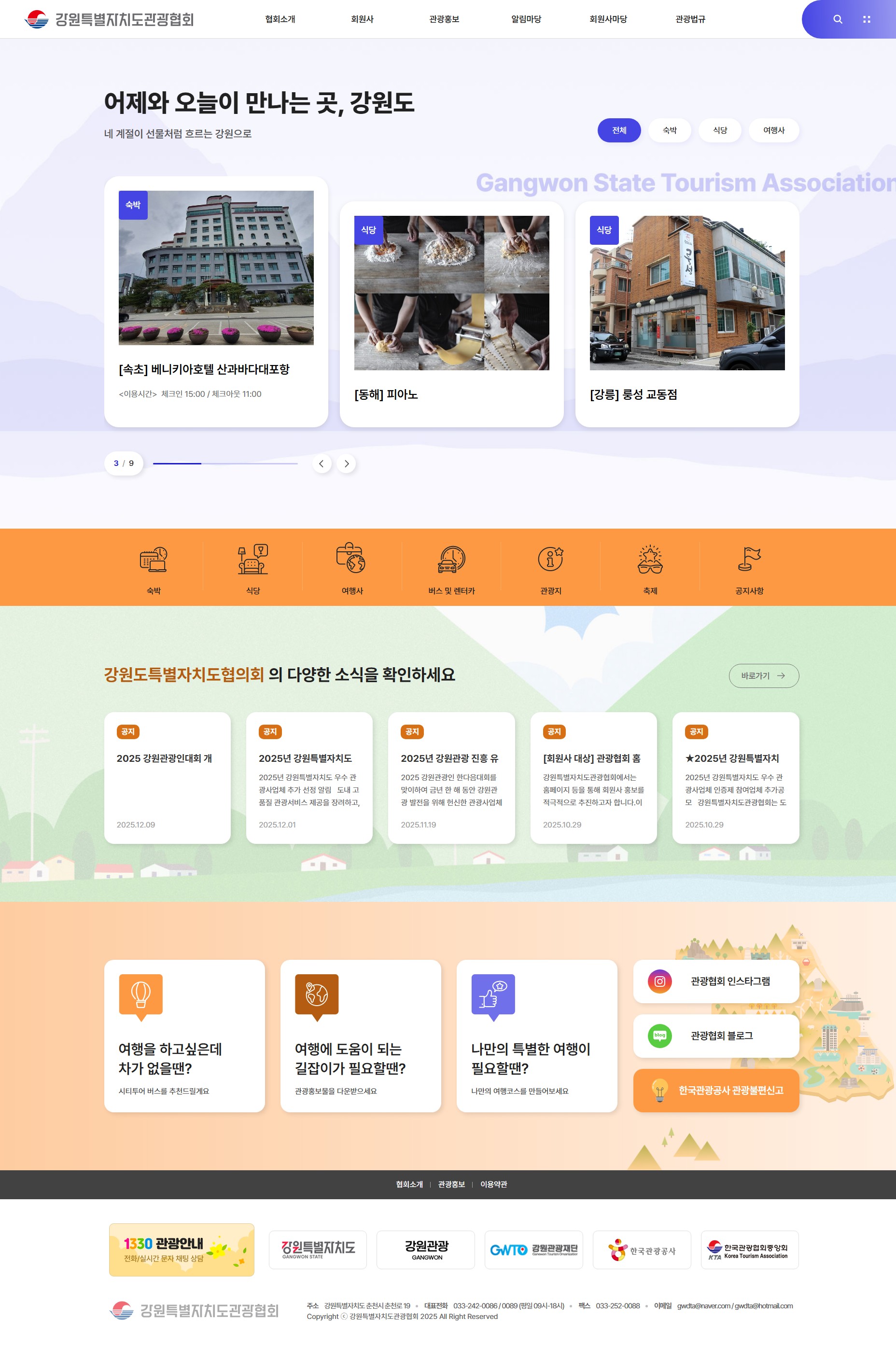
Task: Go to the previous carousel slide arrow
Action: (322, 463)
